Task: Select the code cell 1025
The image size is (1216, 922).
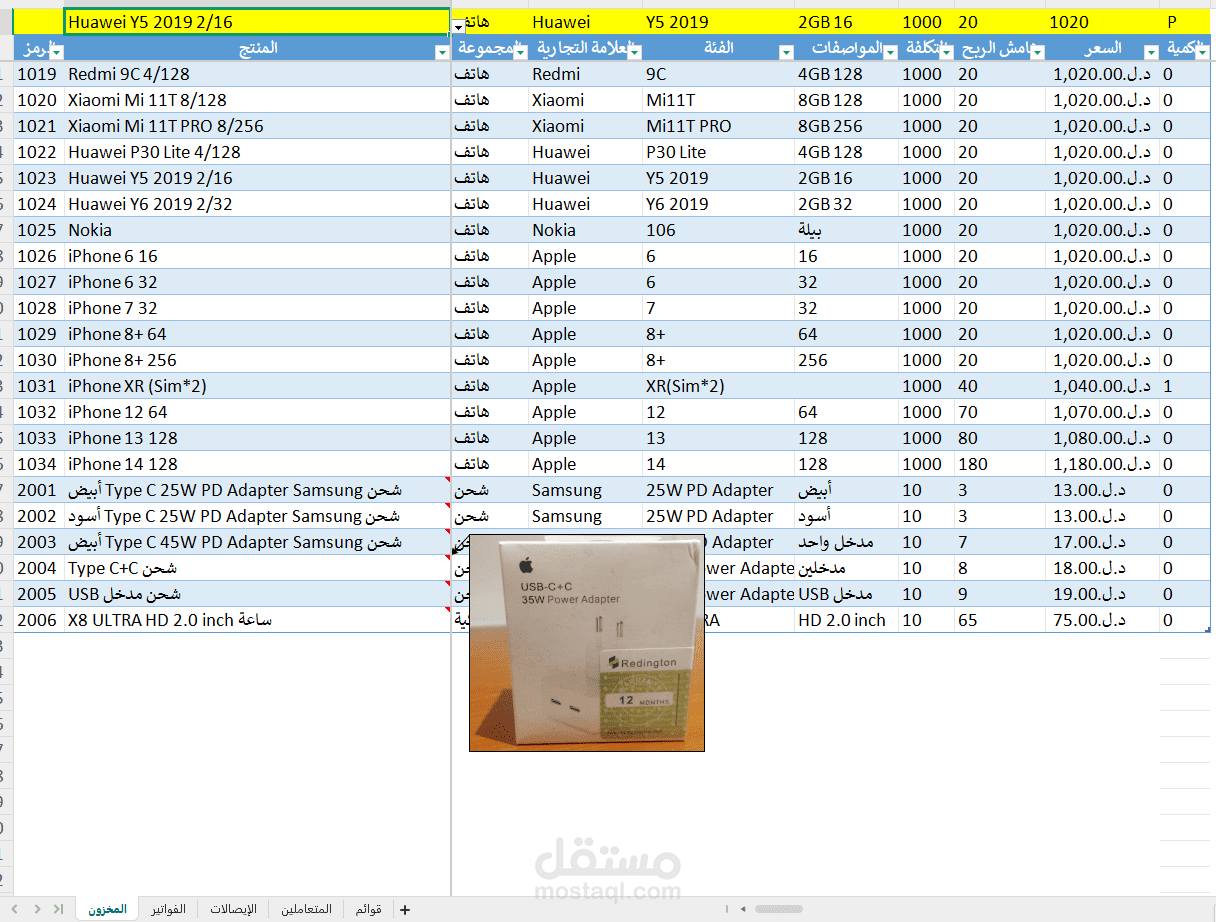Action: point(39,230)
